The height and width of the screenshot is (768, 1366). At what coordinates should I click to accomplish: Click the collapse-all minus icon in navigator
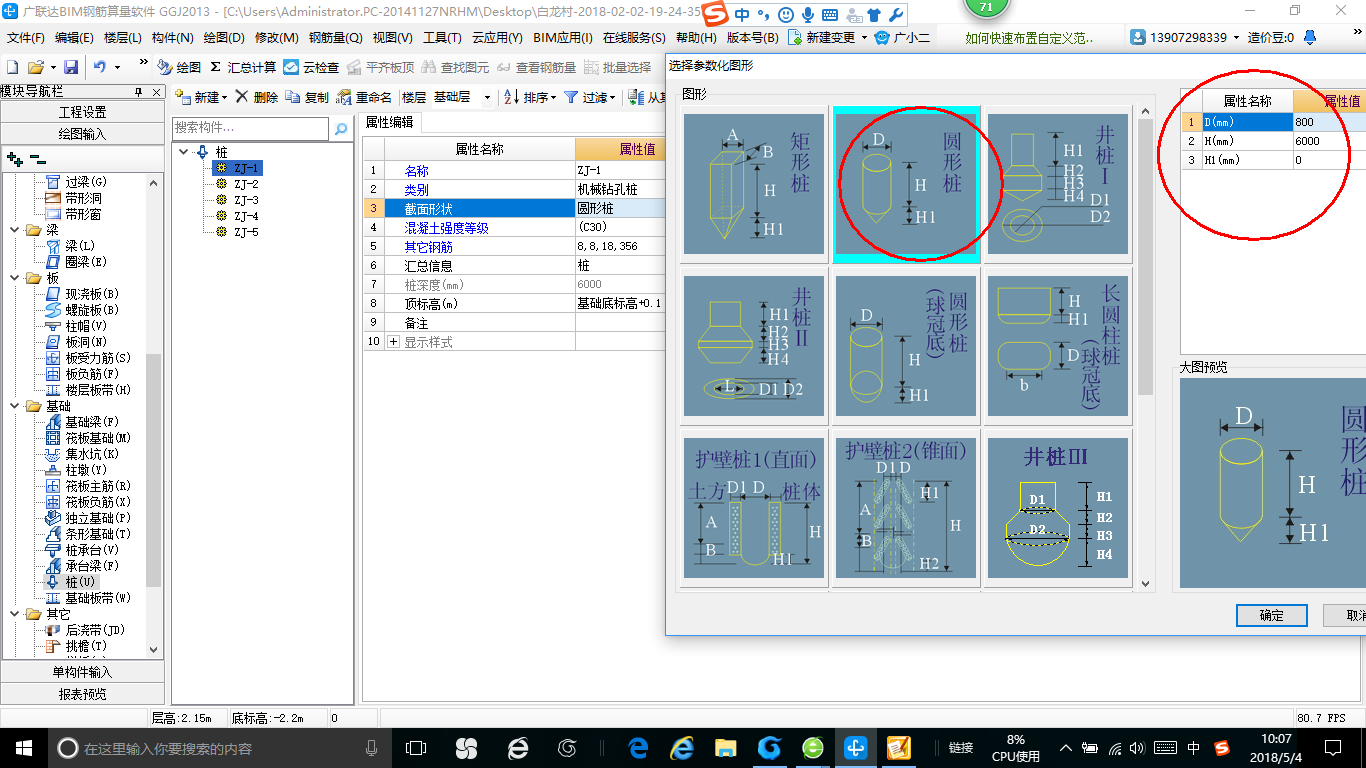pyautogui.click(x=37, y=158)
